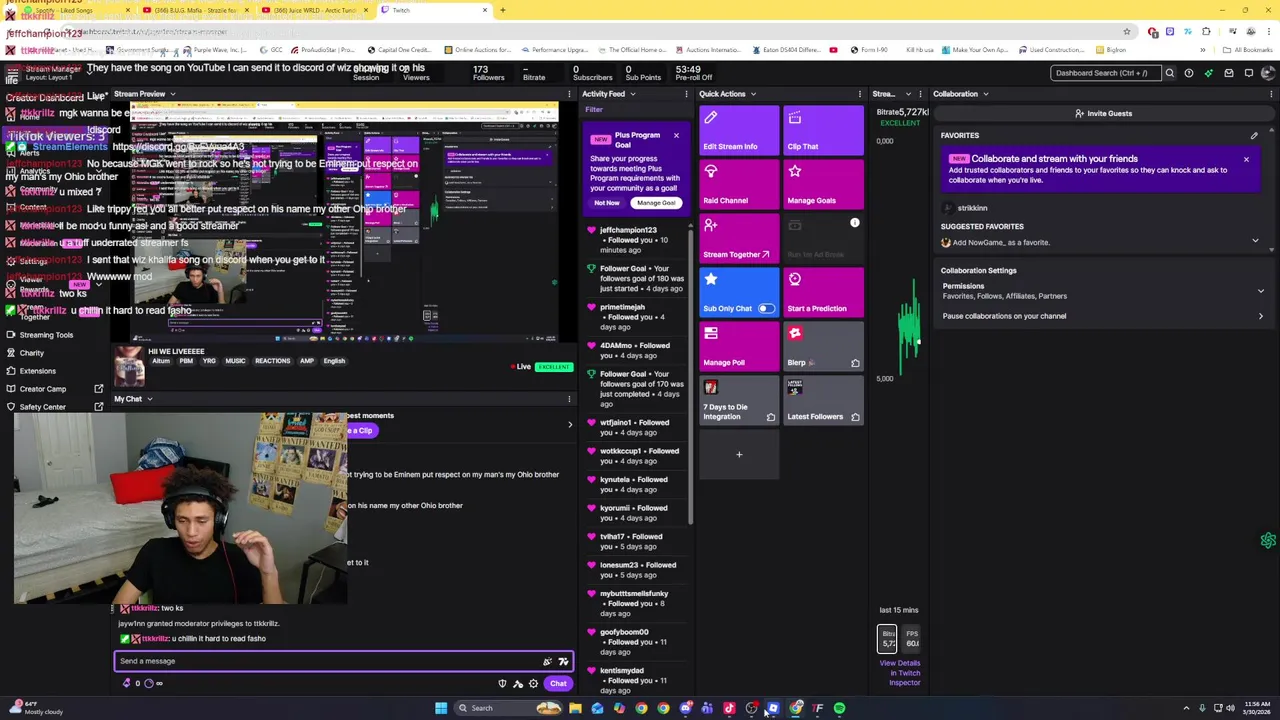1280x720 pixels.
Task: Open the Stream health panel dropdown
Action: 907,94
